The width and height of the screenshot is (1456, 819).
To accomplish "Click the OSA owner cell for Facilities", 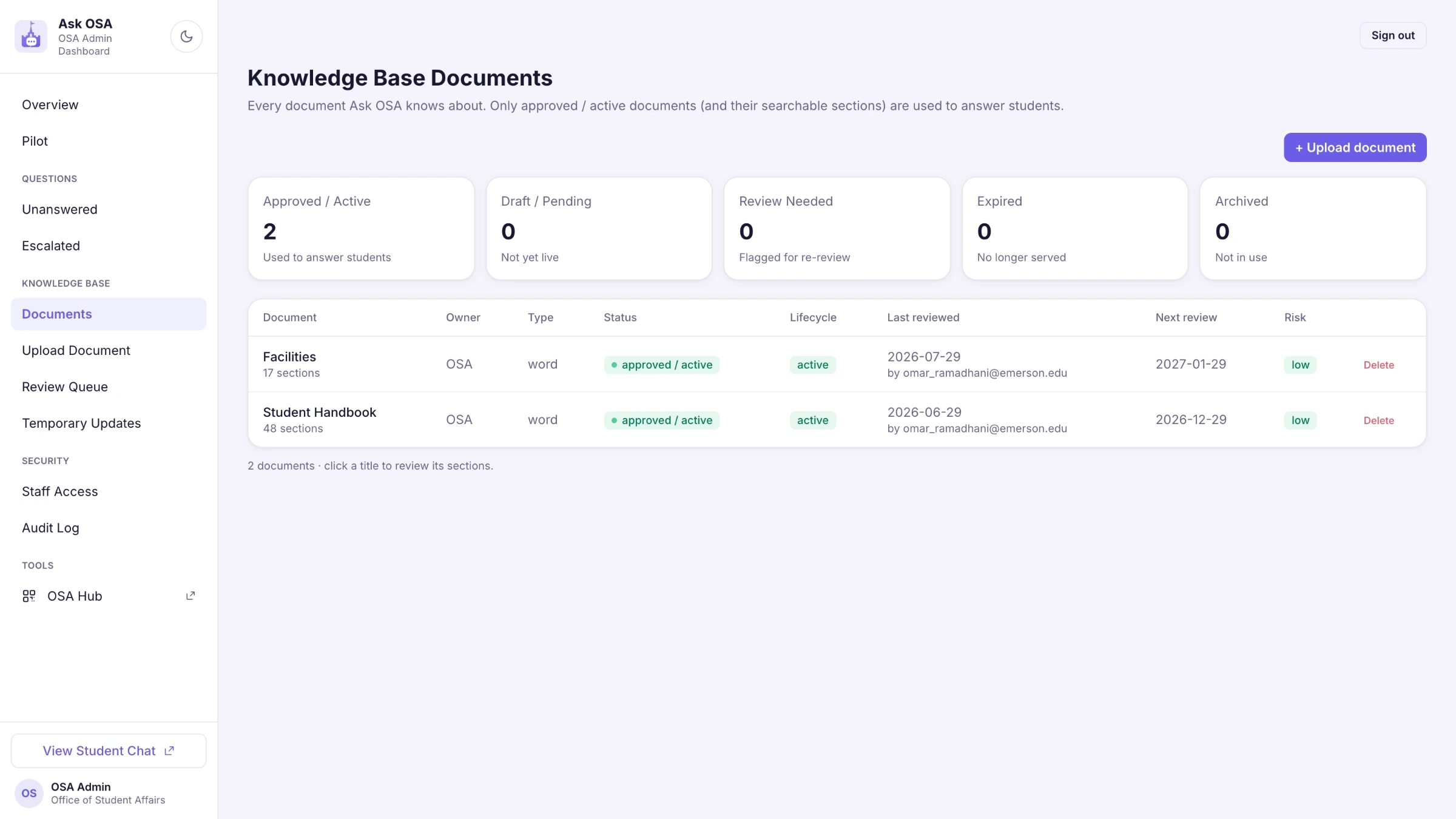I will tap(459, 364).
